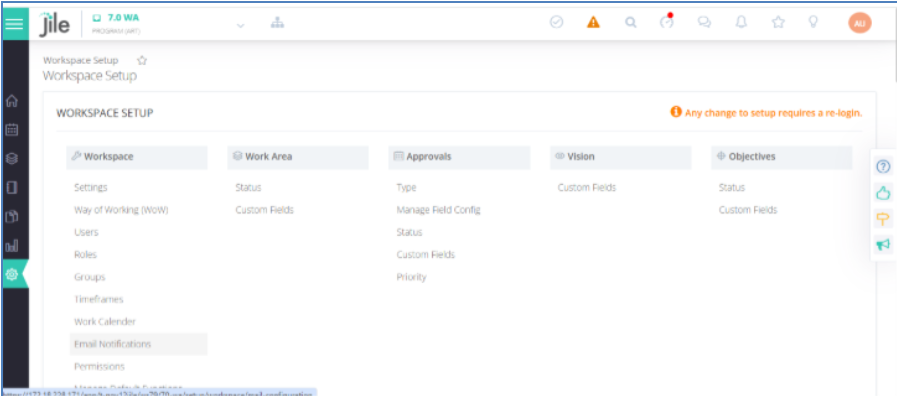
Task: Open the AU user avatar menu
Action: click(860, 23)
